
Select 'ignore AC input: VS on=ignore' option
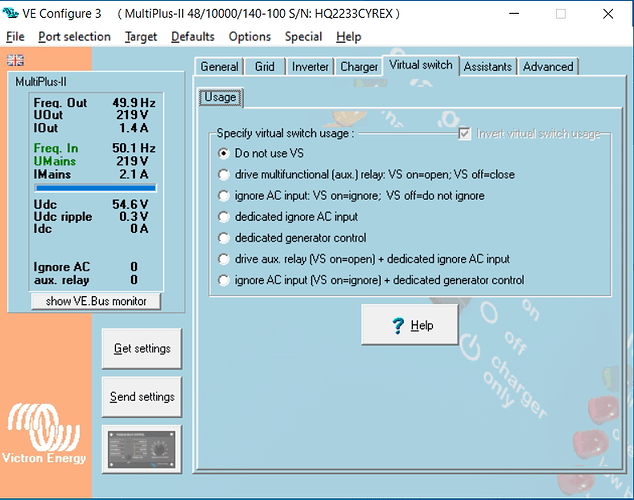[x=351, y=196]
